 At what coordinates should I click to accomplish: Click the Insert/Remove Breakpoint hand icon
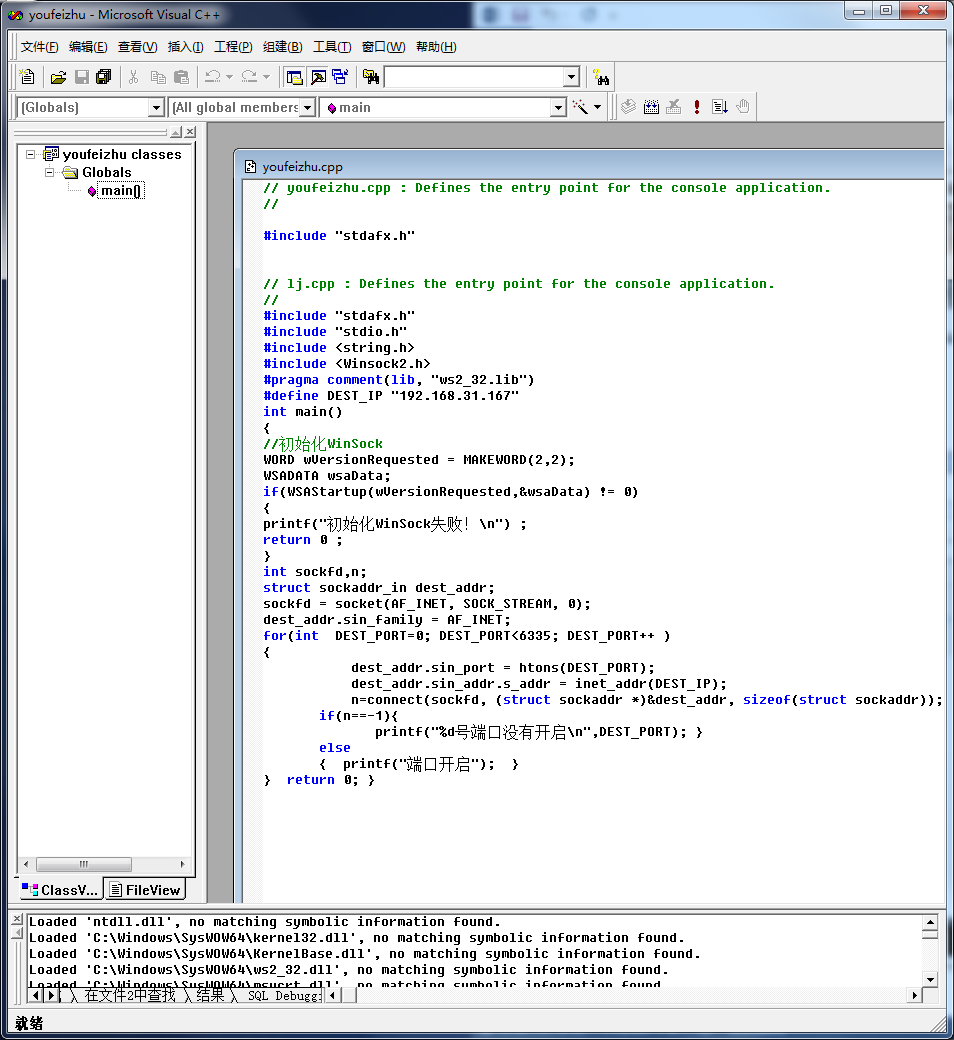[742, 107]
